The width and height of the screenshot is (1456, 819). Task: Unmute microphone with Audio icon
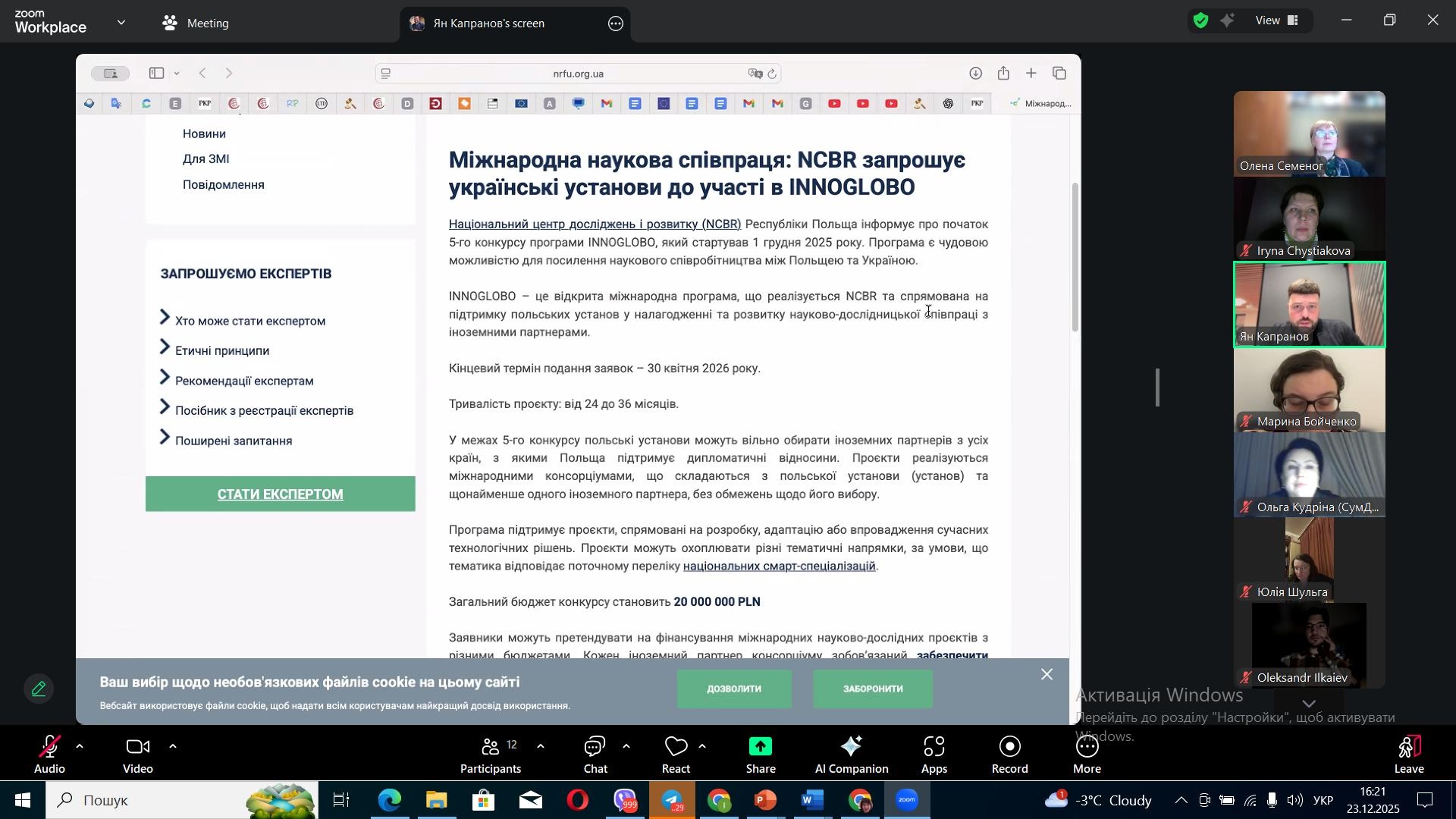[x=49, y=755]
